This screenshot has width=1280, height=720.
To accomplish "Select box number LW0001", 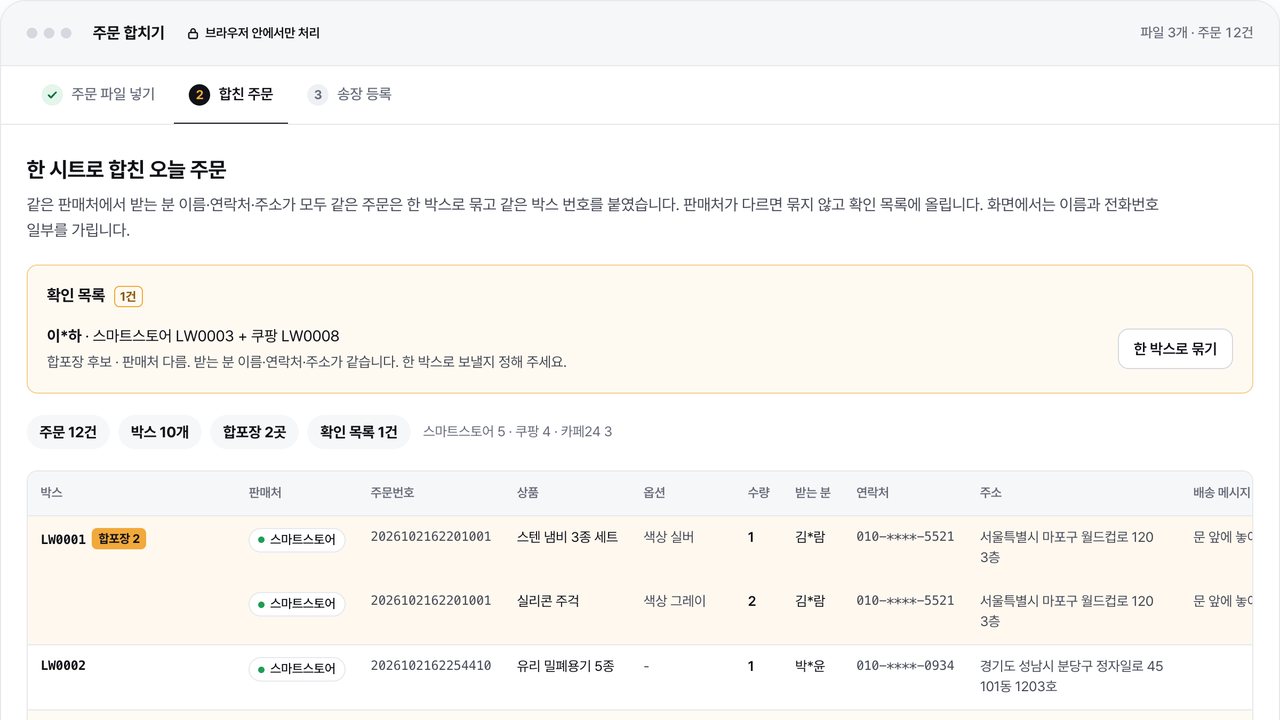I will [63, 539].
